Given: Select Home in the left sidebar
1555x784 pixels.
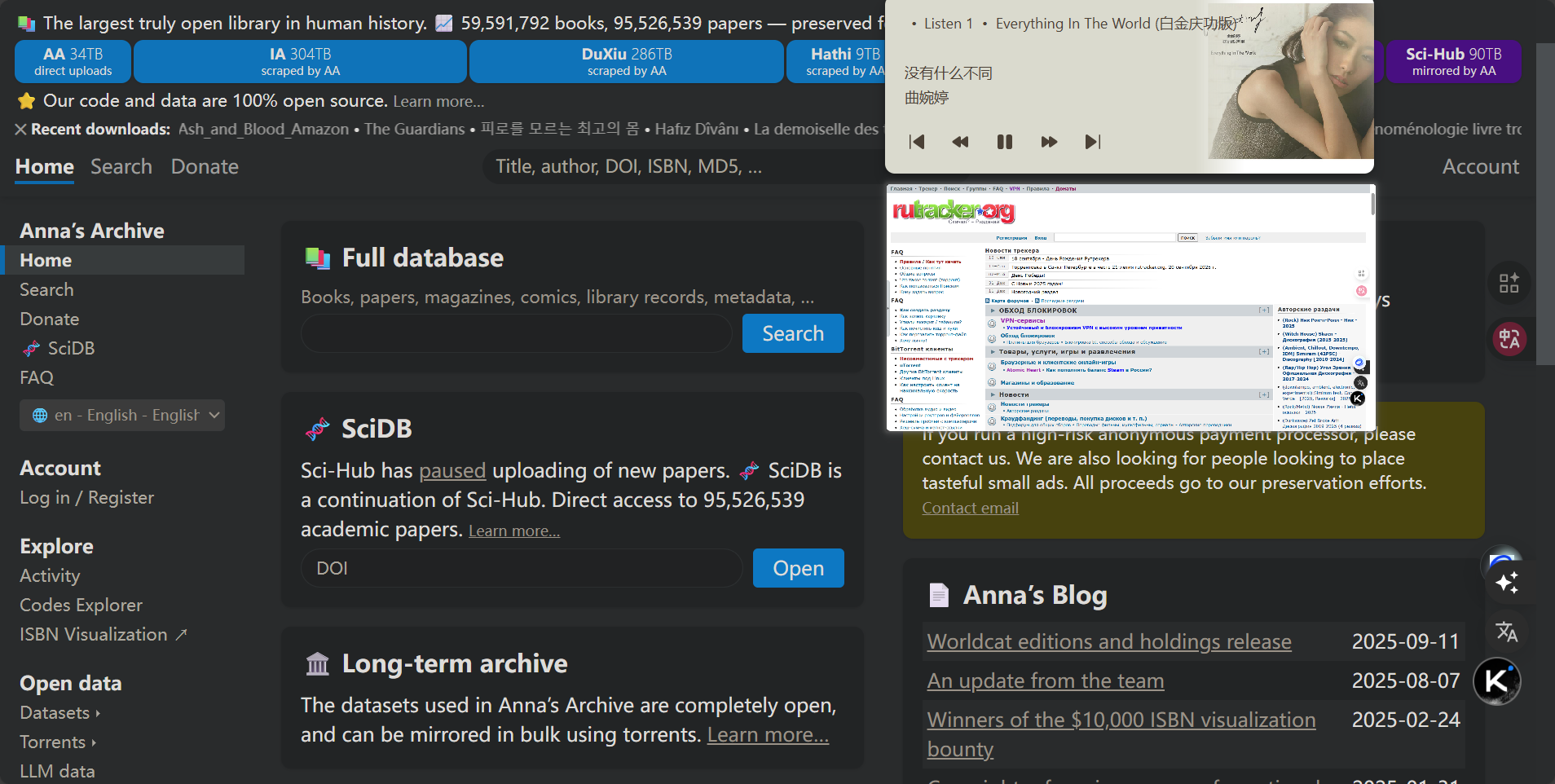Looking at the screenshot, I should (x=122, y=260).
